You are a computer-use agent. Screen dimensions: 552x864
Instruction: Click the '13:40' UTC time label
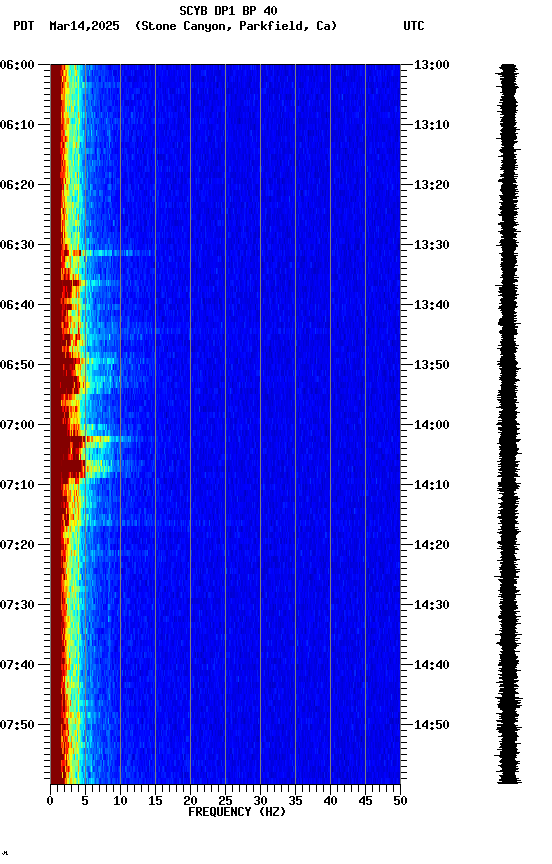(x=432, y=305)
